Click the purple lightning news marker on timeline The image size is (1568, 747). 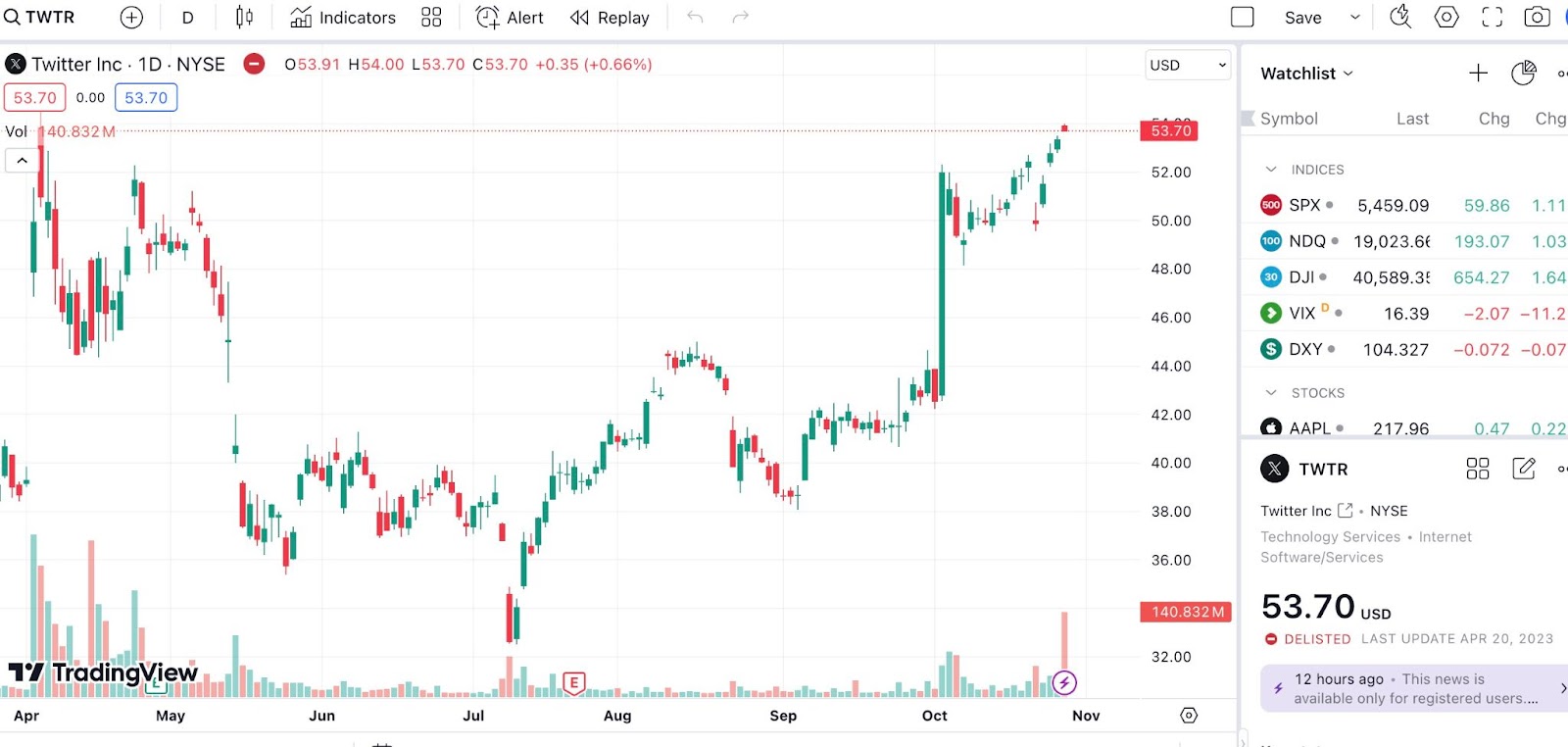pyautogui.click(x=1064, y=682)
